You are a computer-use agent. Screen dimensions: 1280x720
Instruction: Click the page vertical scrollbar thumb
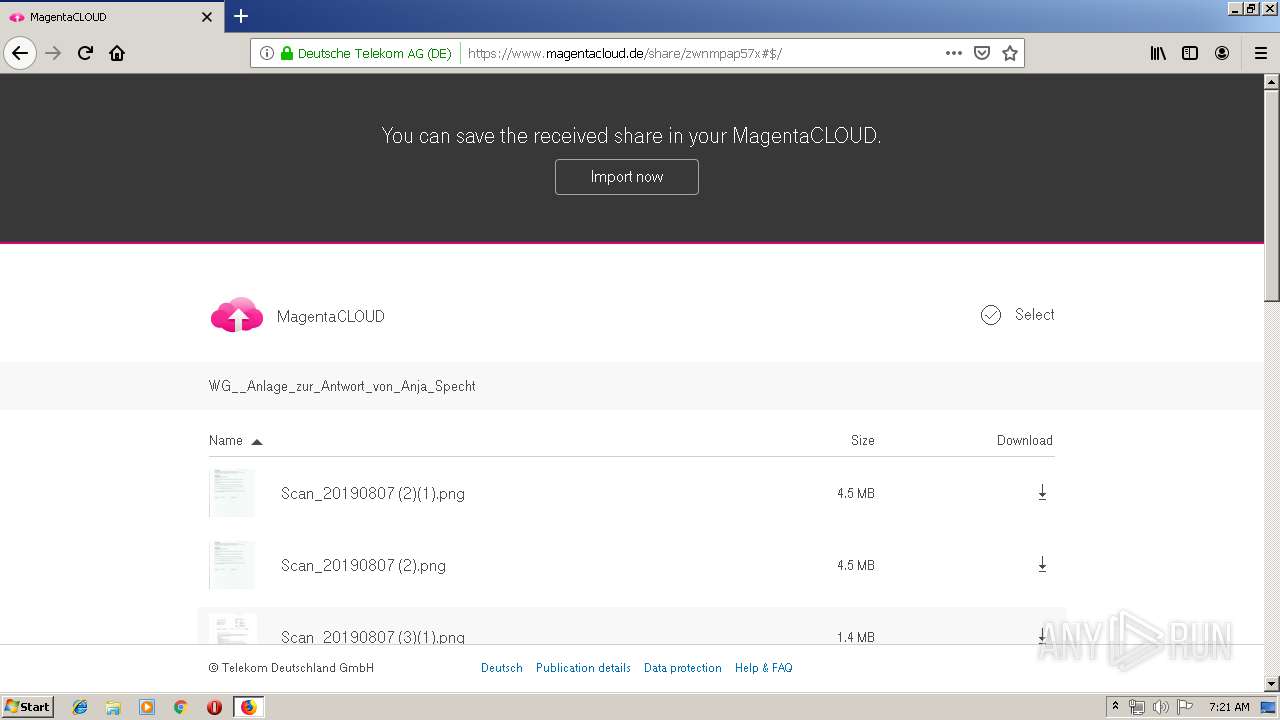click(1272, 195)
